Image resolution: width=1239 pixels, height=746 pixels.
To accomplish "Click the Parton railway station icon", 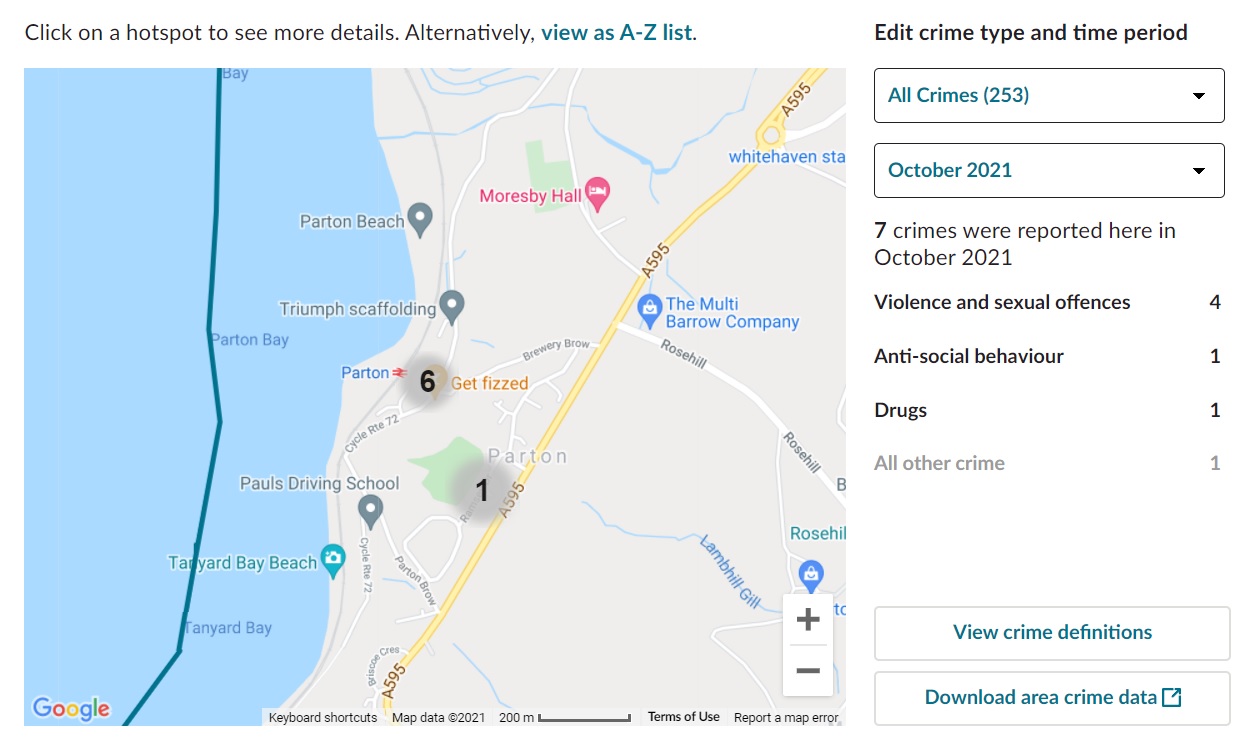I will [x=400, y=373].
